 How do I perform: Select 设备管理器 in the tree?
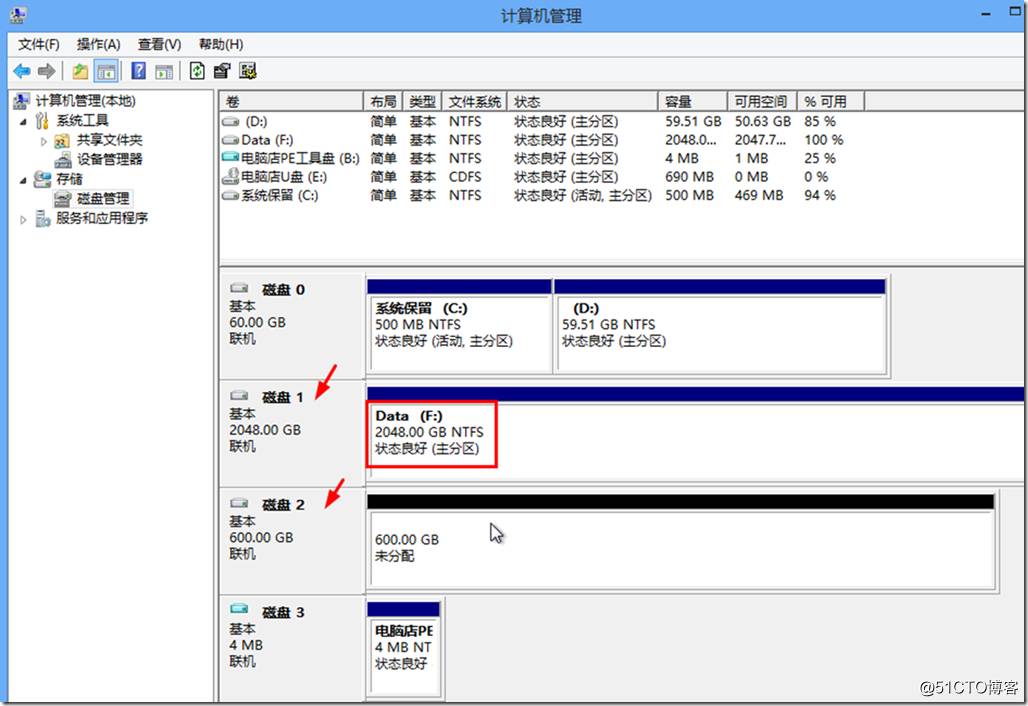click(x=109, y=159)
